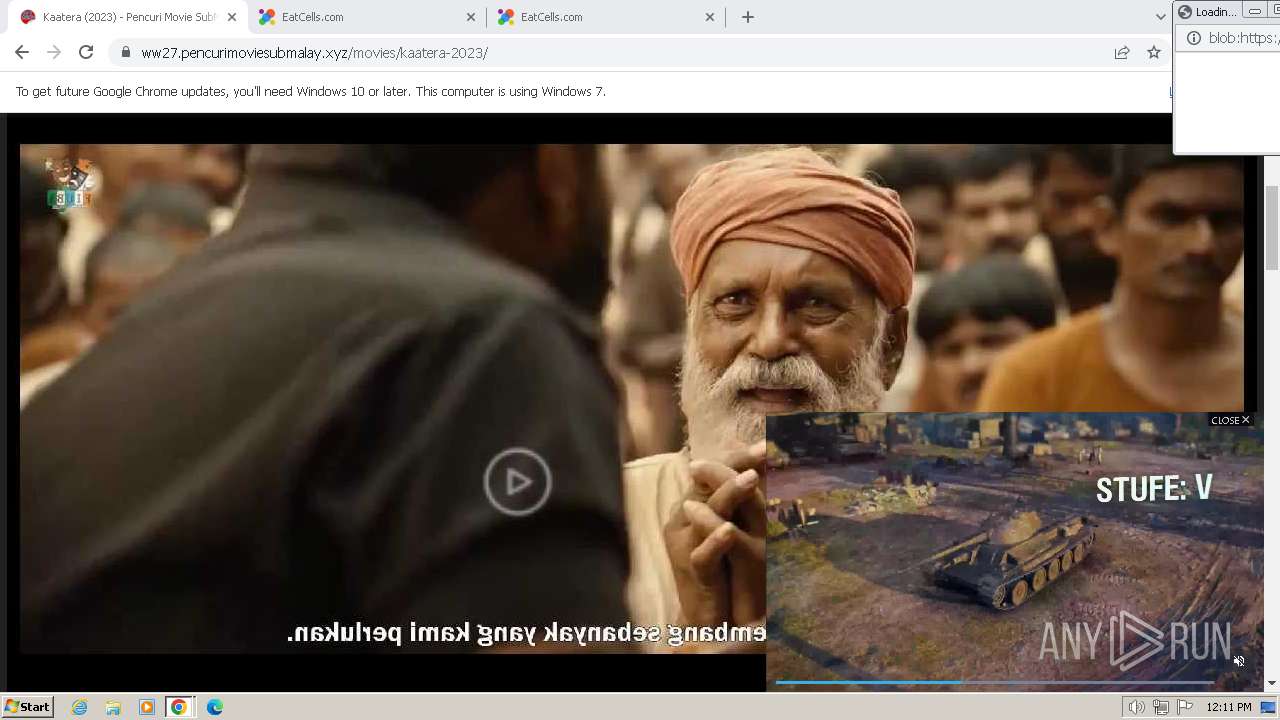Click the page vertical scrollbar thumb

(x=1272, y=228)
